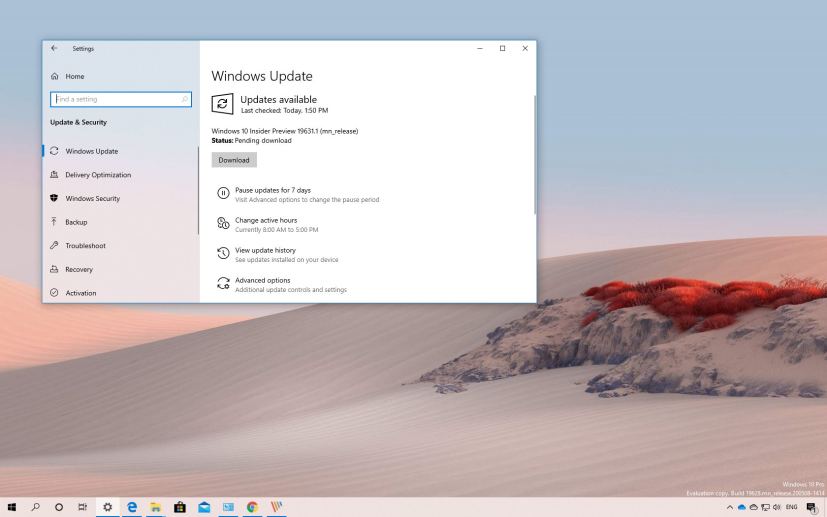Screen dimensions: 827x517
Task: Open Microsoft Store from the taskbar
Action: pyautogui.click(x=180, y=507)
